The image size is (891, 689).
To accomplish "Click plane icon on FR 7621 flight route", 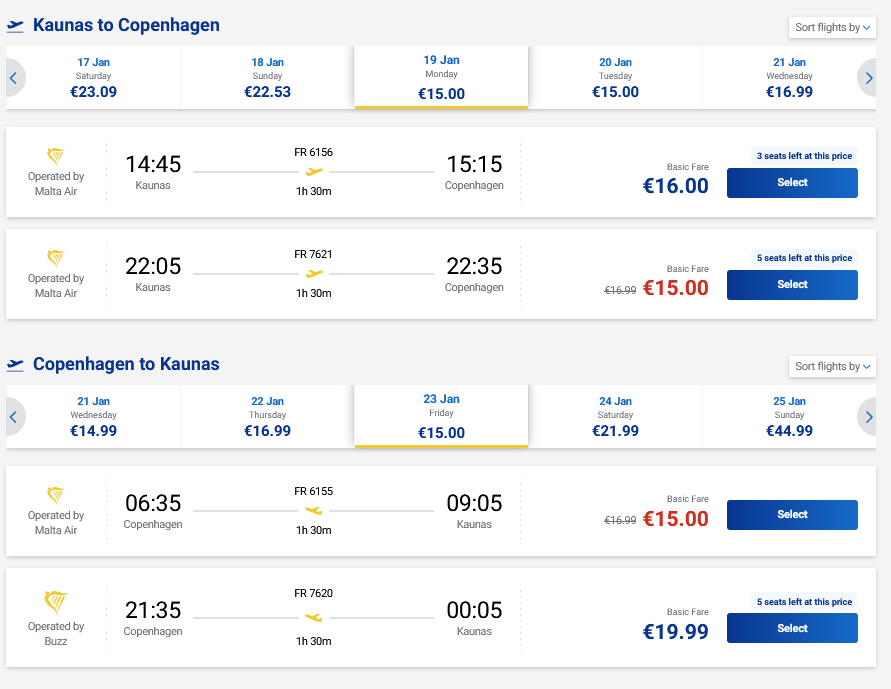I will click(x=314, y=273).
